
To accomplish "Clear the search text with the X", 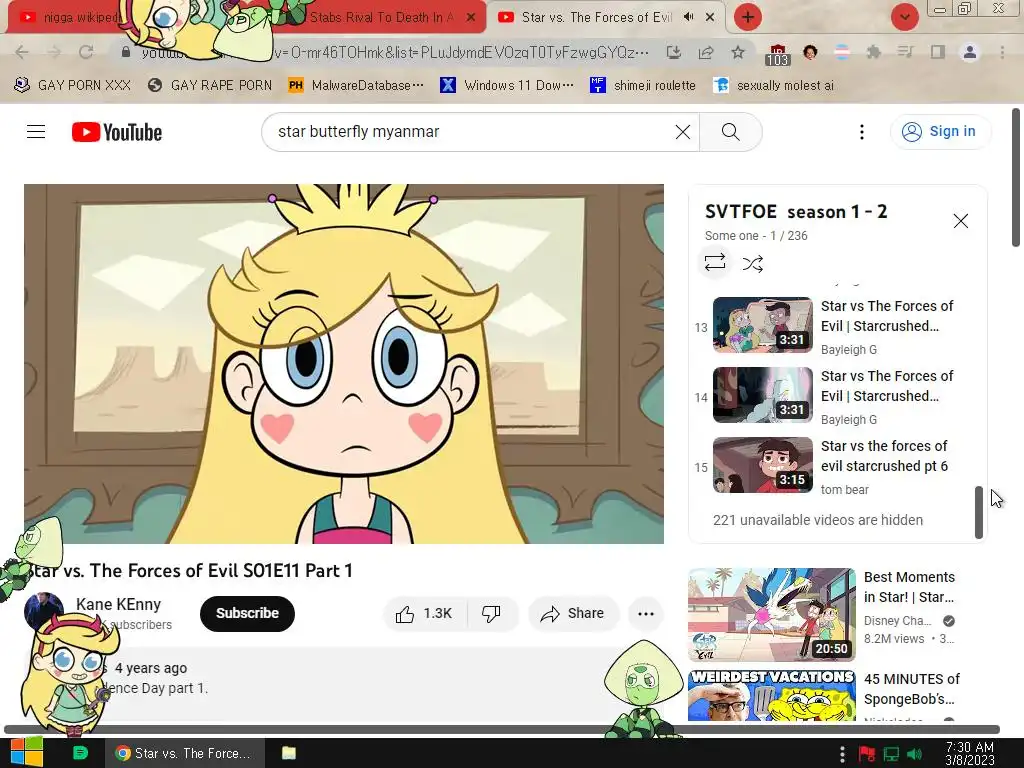I will pos(682,132).
